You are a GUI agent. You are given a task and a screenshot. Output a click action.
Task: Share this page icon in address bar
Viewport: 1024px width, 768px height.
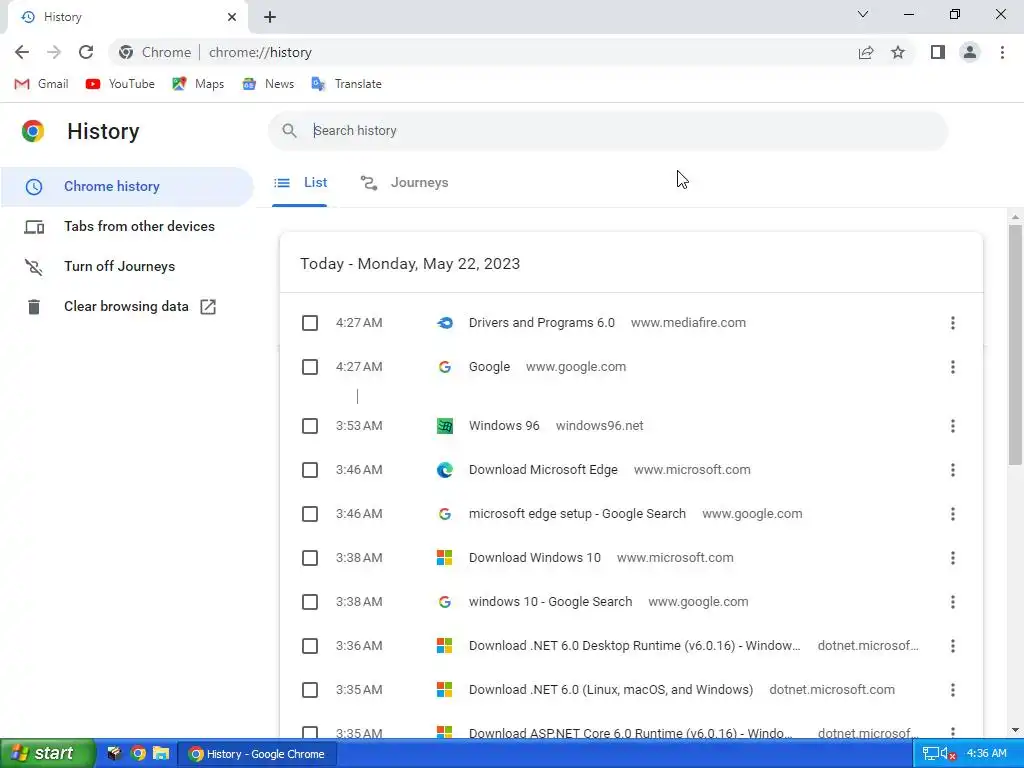[x=866, y=52]
